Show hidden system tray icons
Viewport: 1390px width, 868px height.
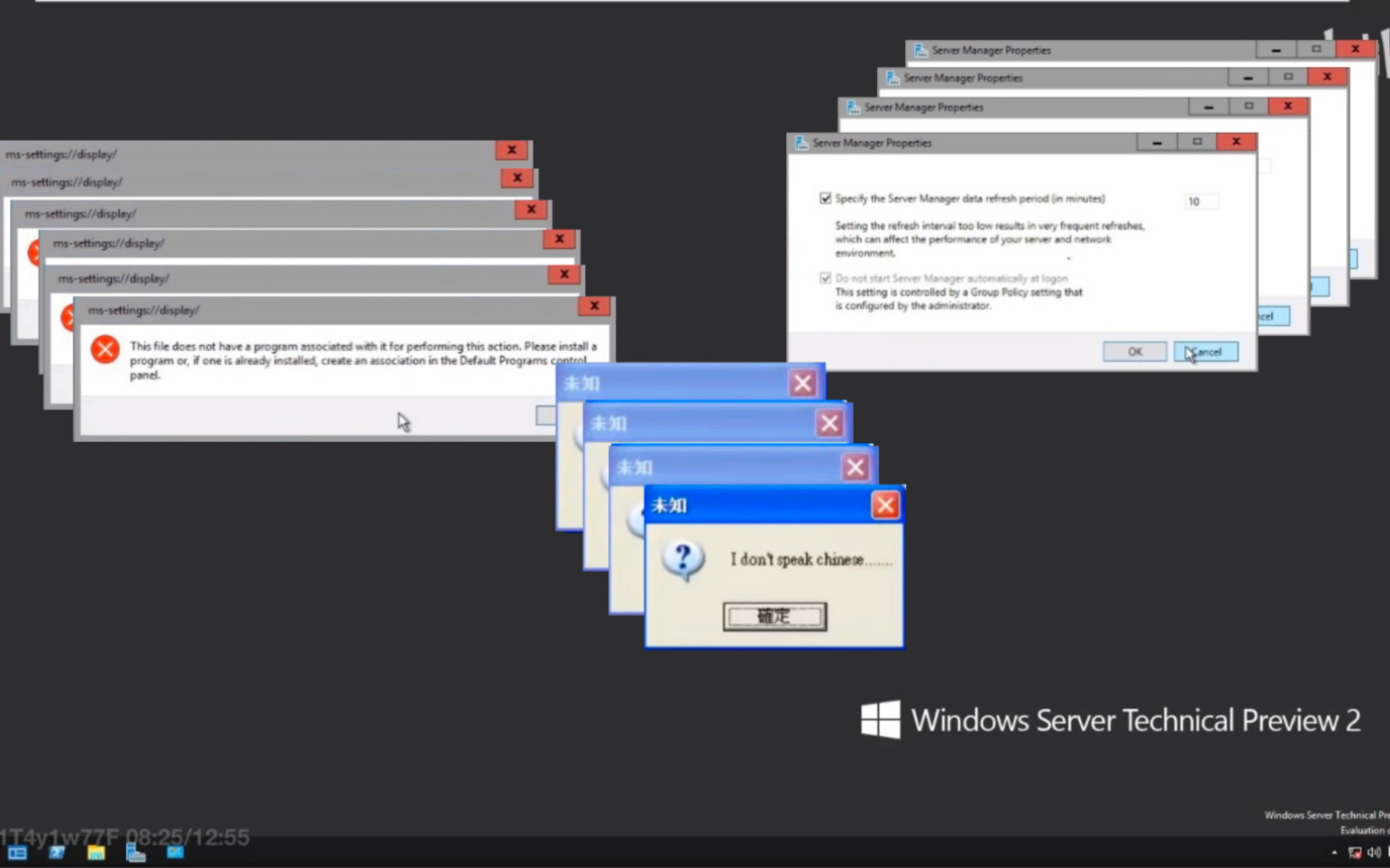pyautogui.click(x=1334, y=853)
